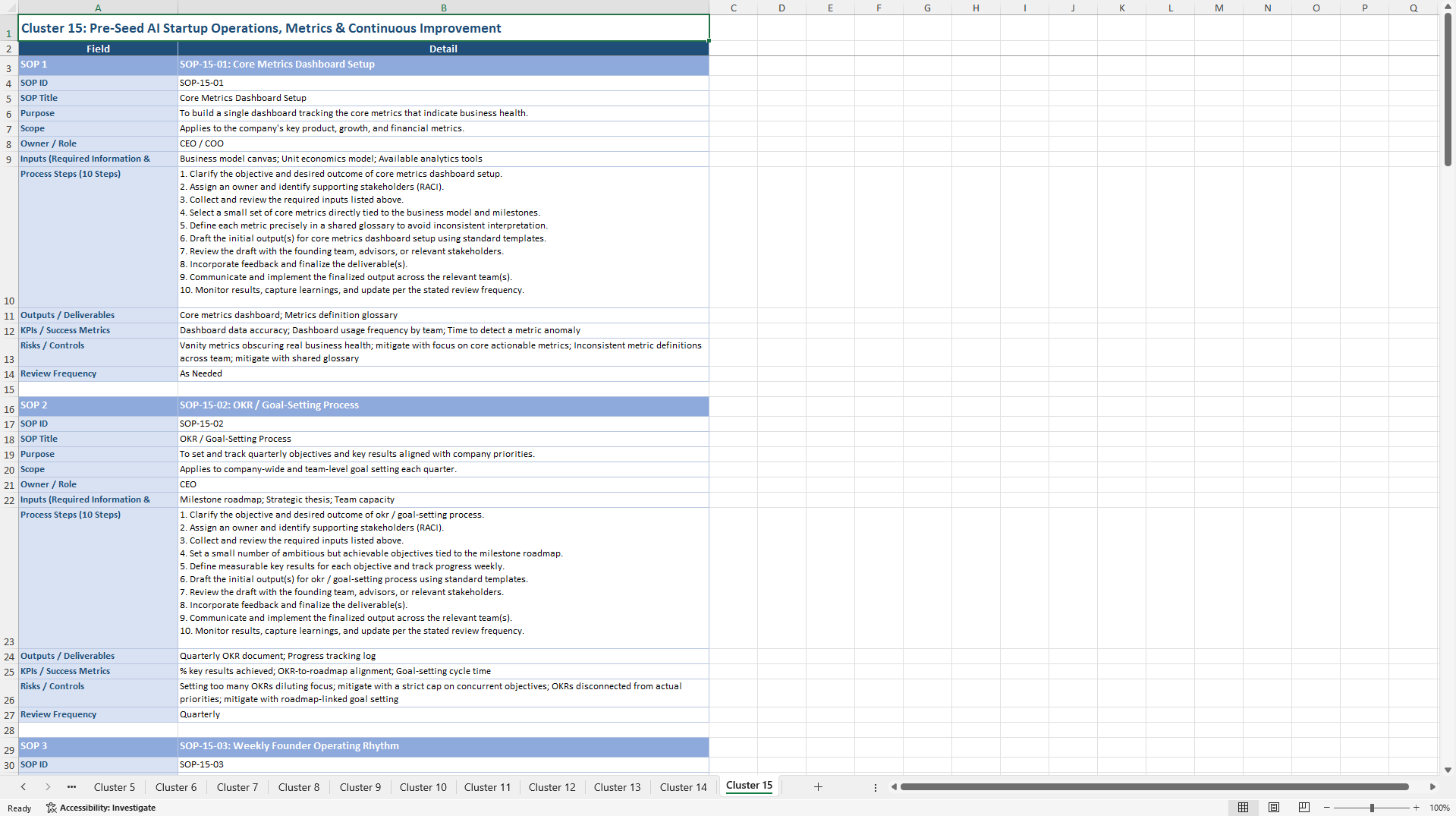
Task: Click the zoom out minus icon
Action: (1326, 808)
